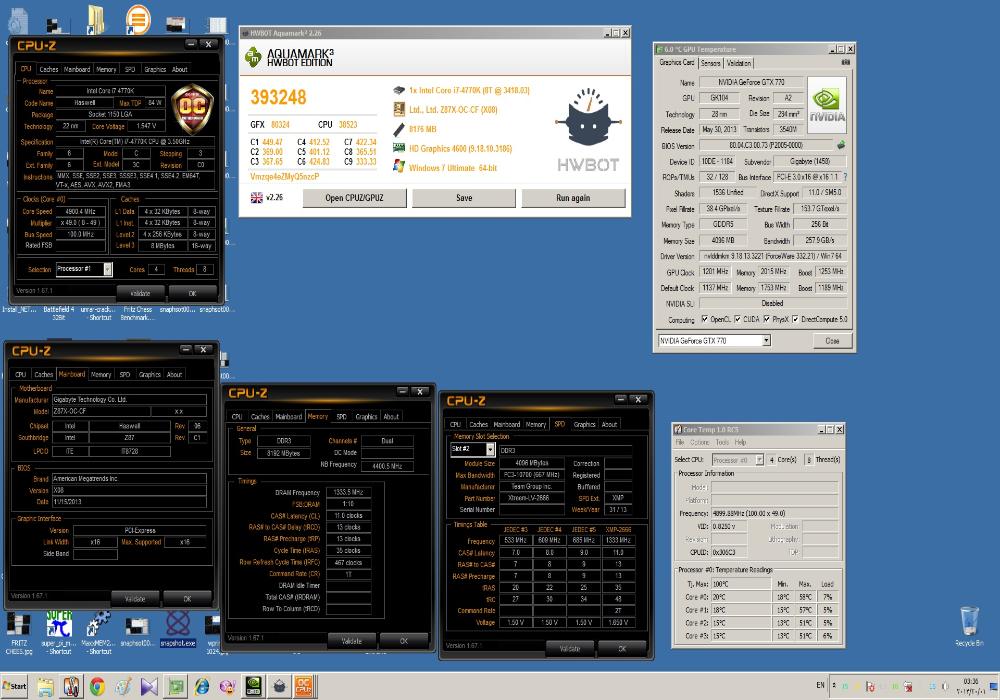
Task: Open the Paint icon in the taskbar
Action: tap(123, 687)
